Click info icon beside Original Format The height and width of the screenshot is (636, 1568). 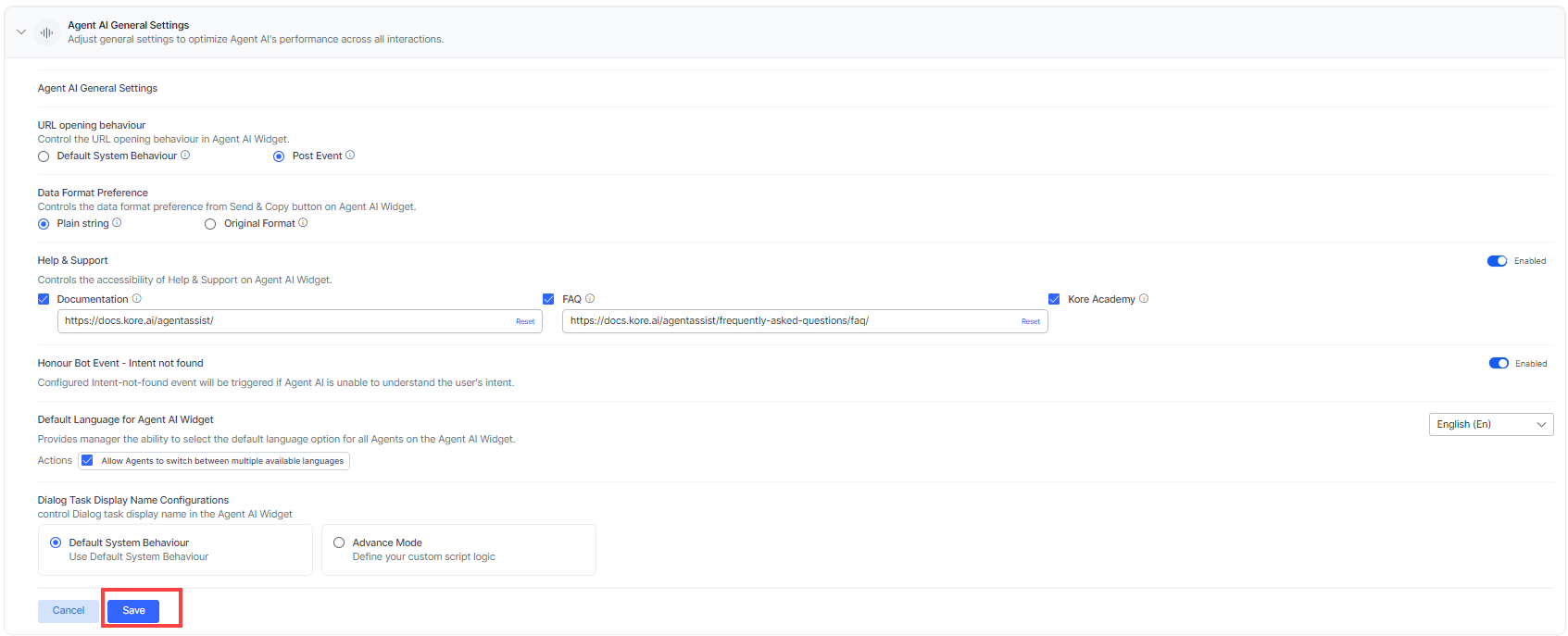point(303,223)
